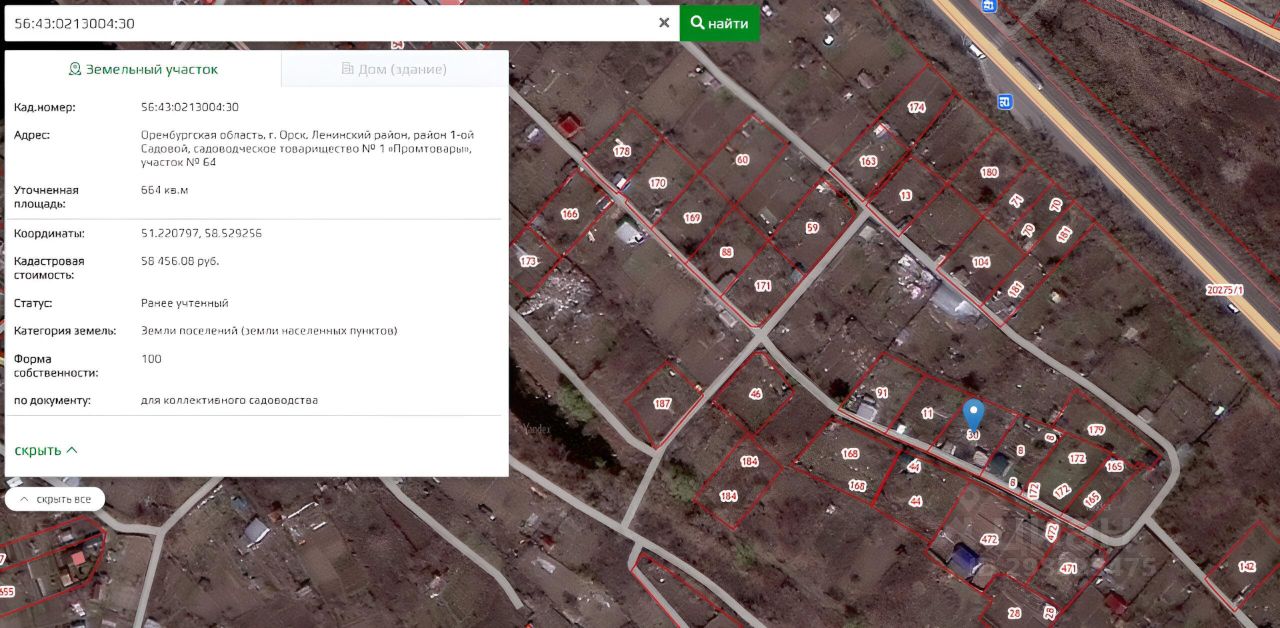
Task: Select parcel 59 on the map
Action: click(812, 228)
